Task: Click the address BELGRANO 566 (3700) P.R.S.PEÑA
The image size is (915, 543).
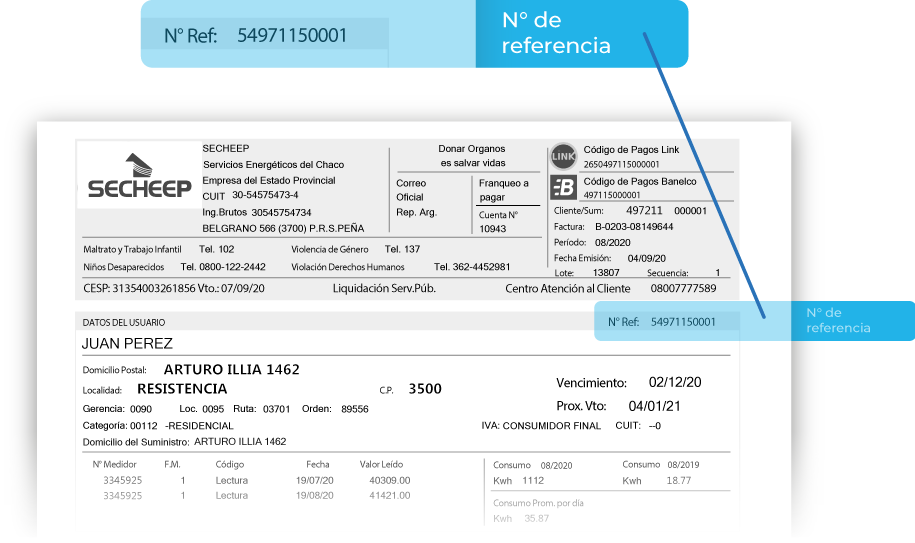Action: (283, 228)
